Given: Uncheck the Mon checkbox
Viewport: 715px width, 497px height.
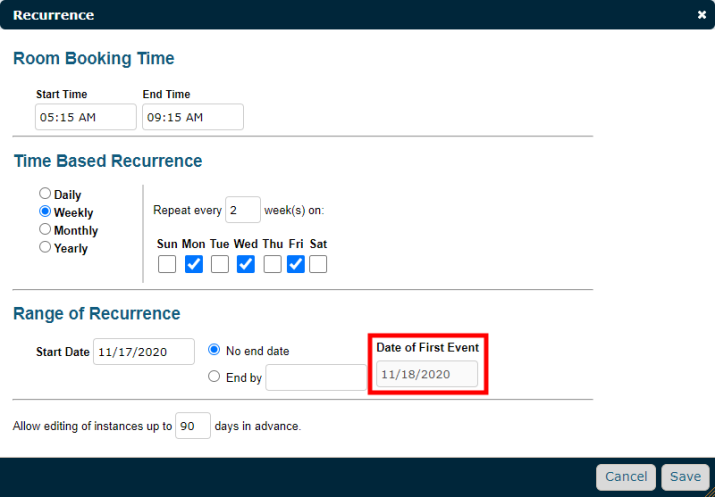Looking at the screenshot, I should point(194,264).
